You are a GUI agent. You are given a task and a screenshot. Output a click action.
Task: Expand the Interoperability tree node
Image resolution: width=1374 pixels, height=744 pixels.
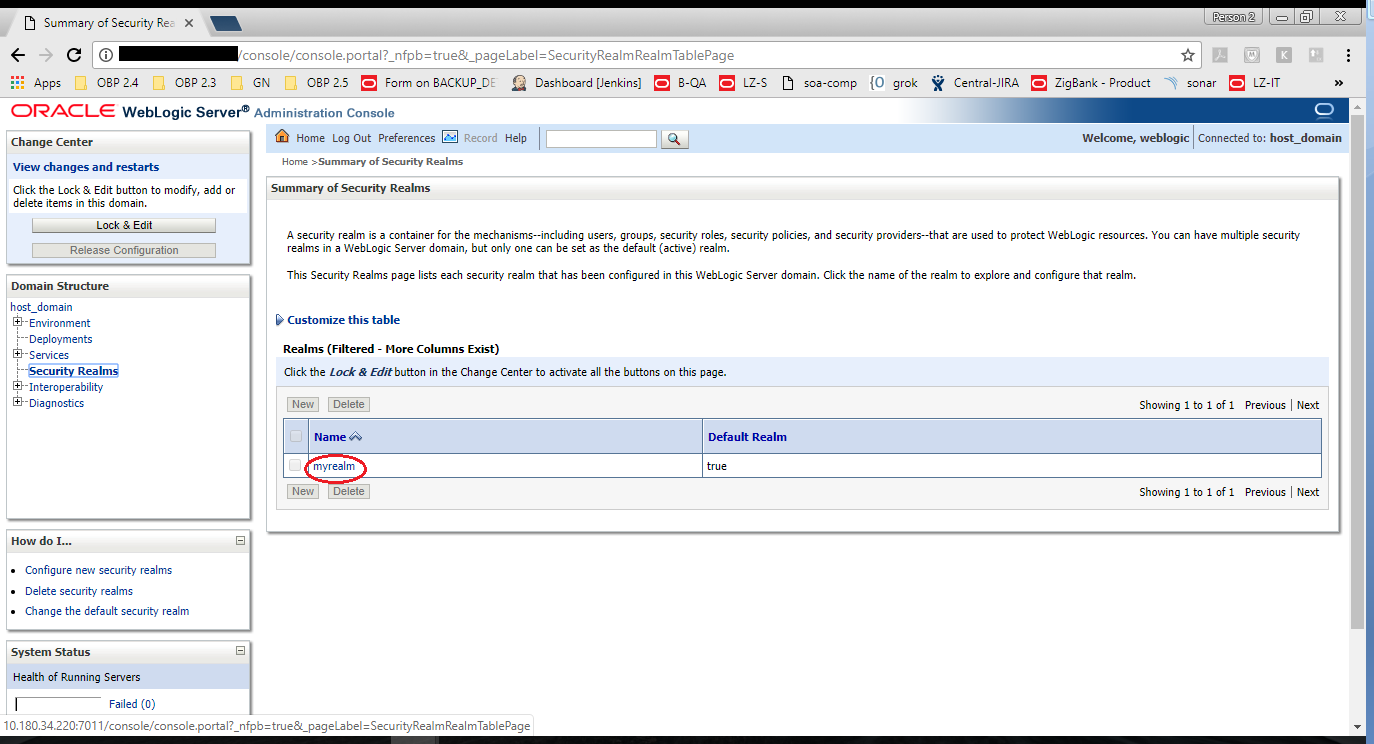coord(17,386)
